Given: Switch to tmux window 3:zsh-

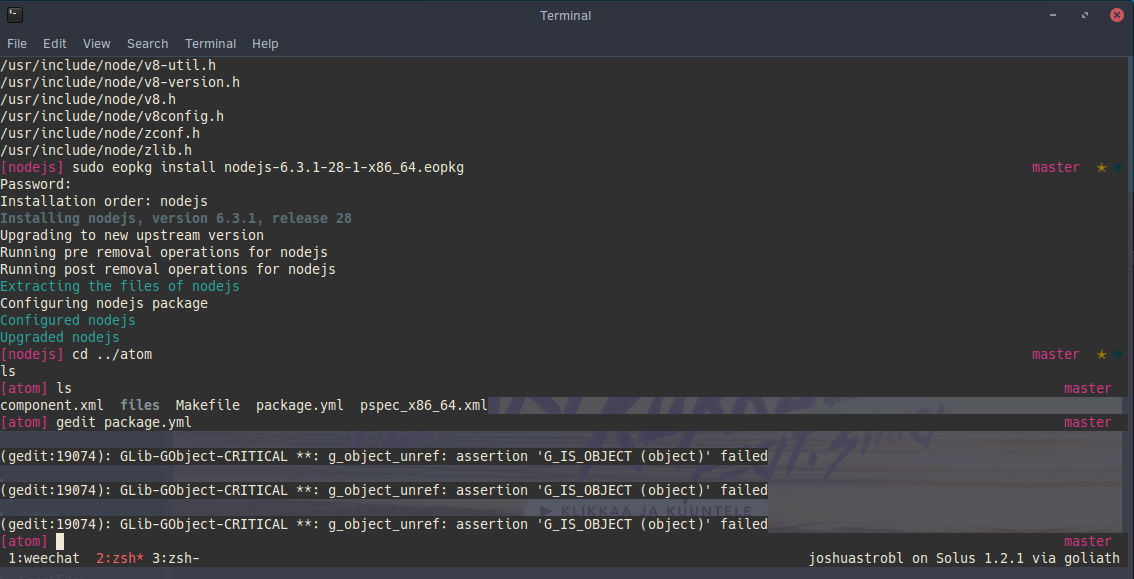Looking at the screenshot, I should [x=176, y=558].
